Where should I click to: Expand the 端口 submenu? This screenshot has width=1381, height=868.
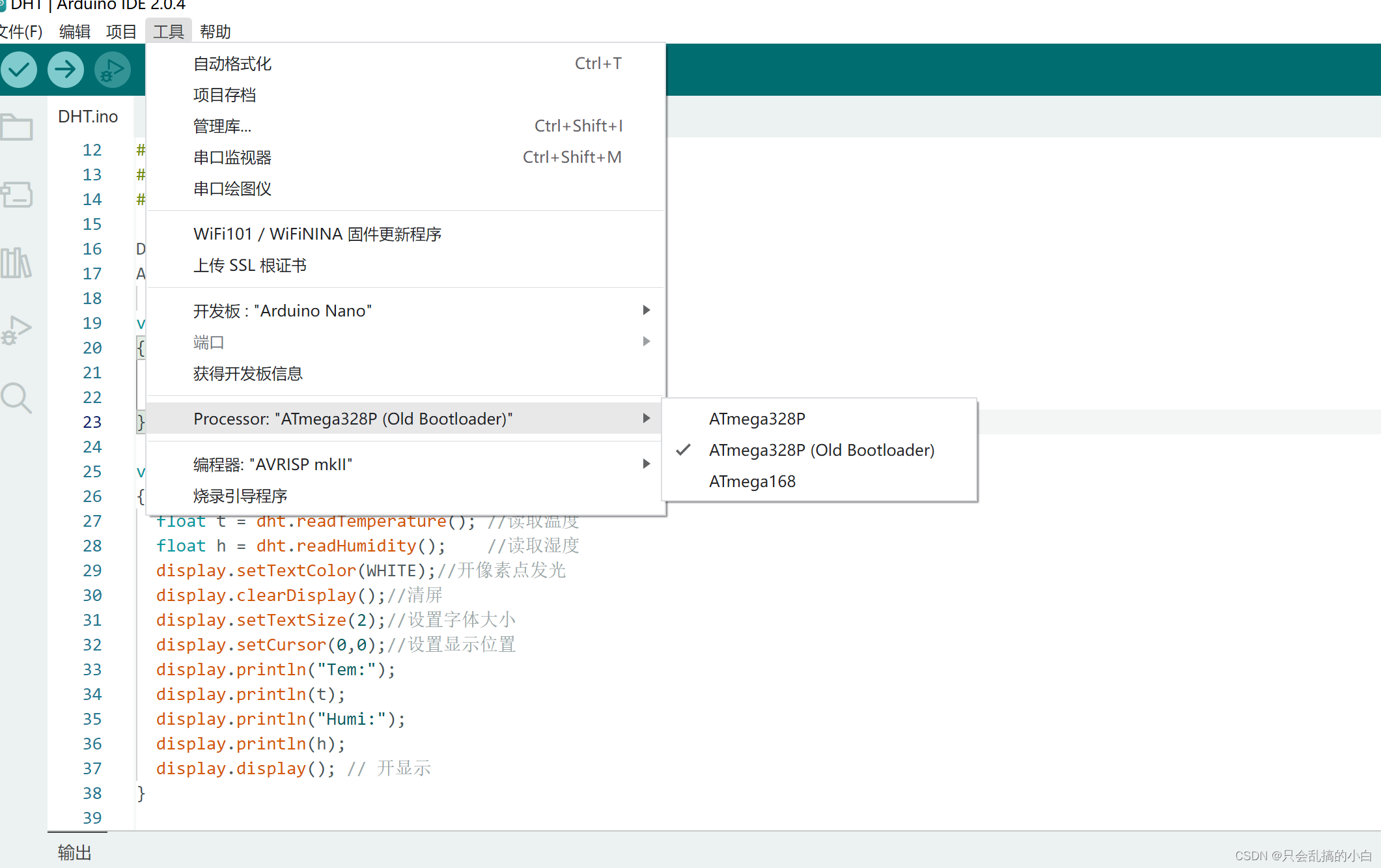click(208, 342)
